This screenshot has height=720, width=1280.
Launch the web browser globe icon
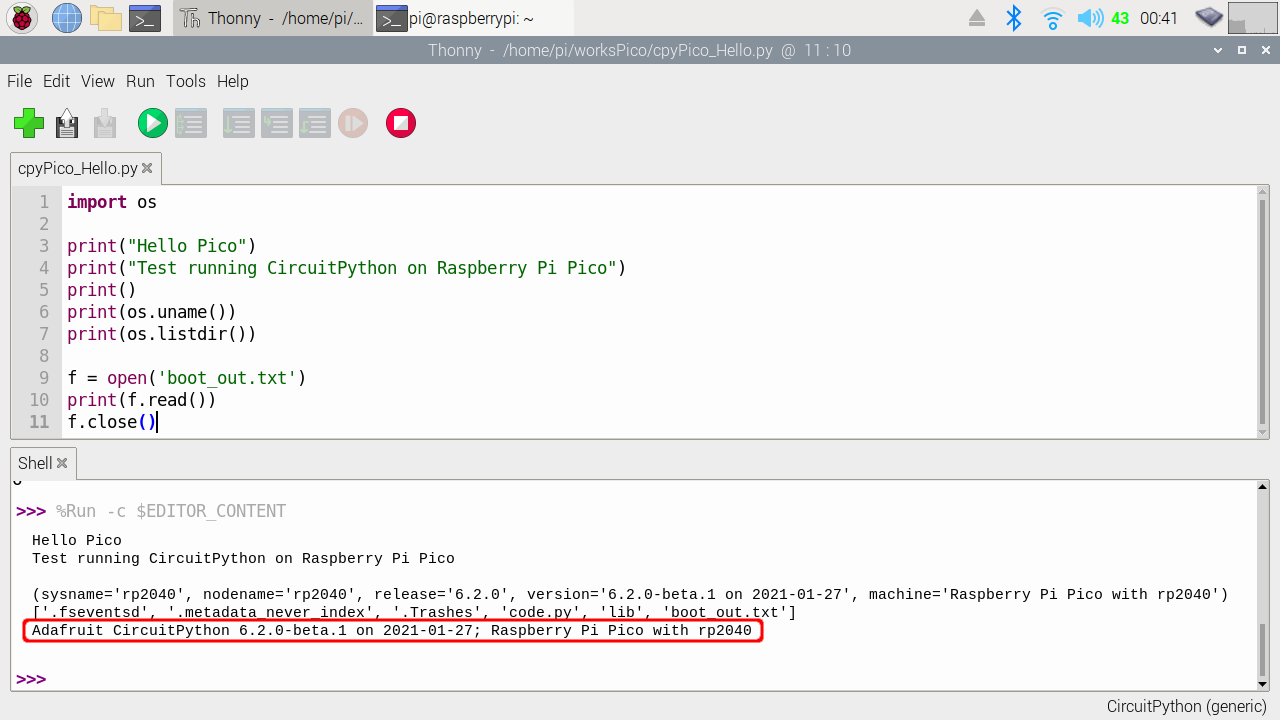coord(66,18)
